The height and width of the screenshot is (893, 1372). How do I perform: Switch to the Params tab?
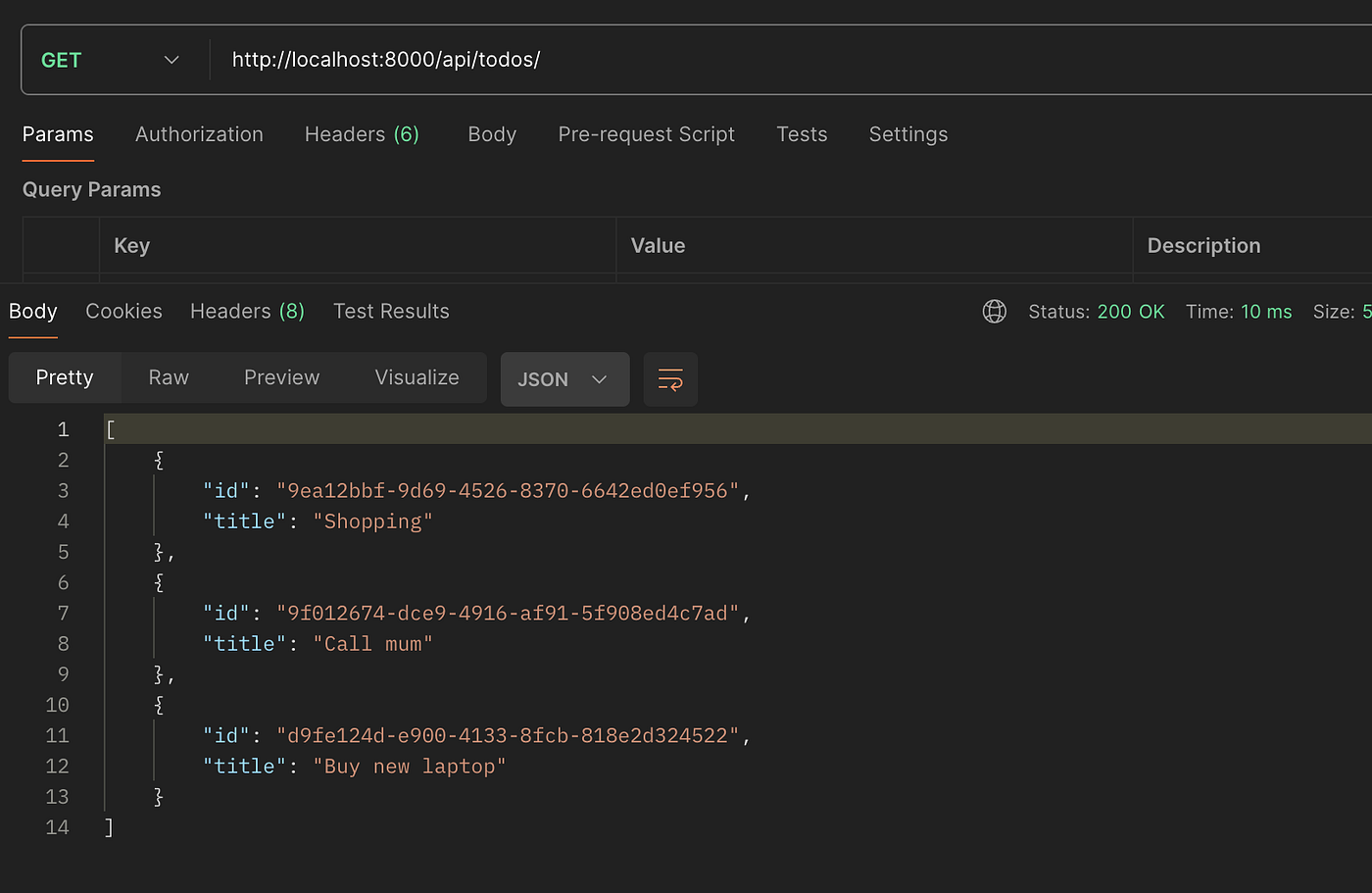point(58,134)
